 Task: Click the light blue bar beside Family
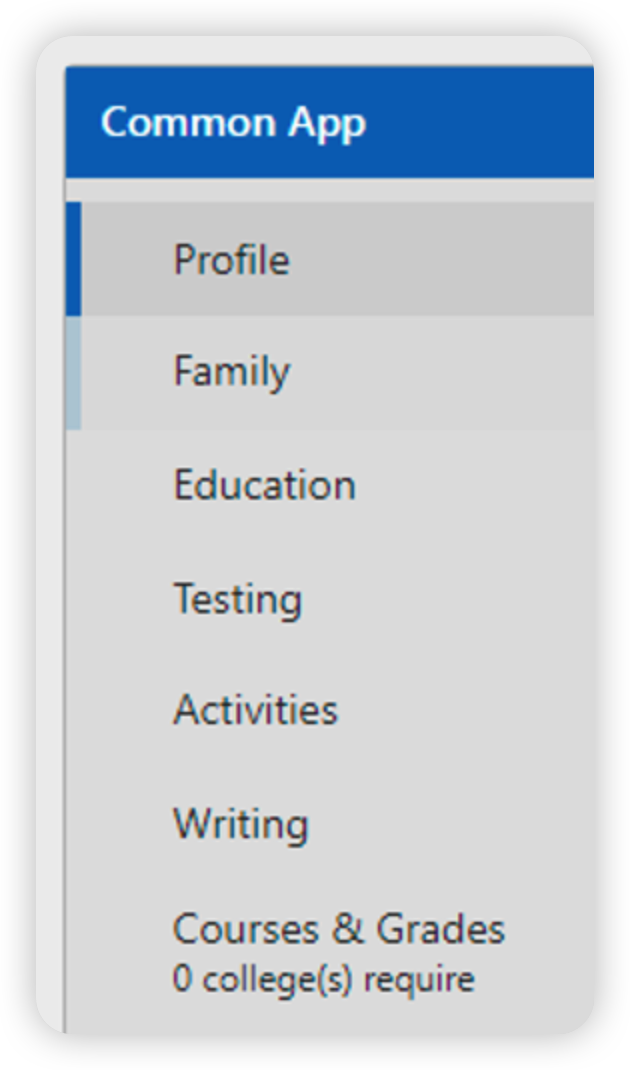pos(73,372)
